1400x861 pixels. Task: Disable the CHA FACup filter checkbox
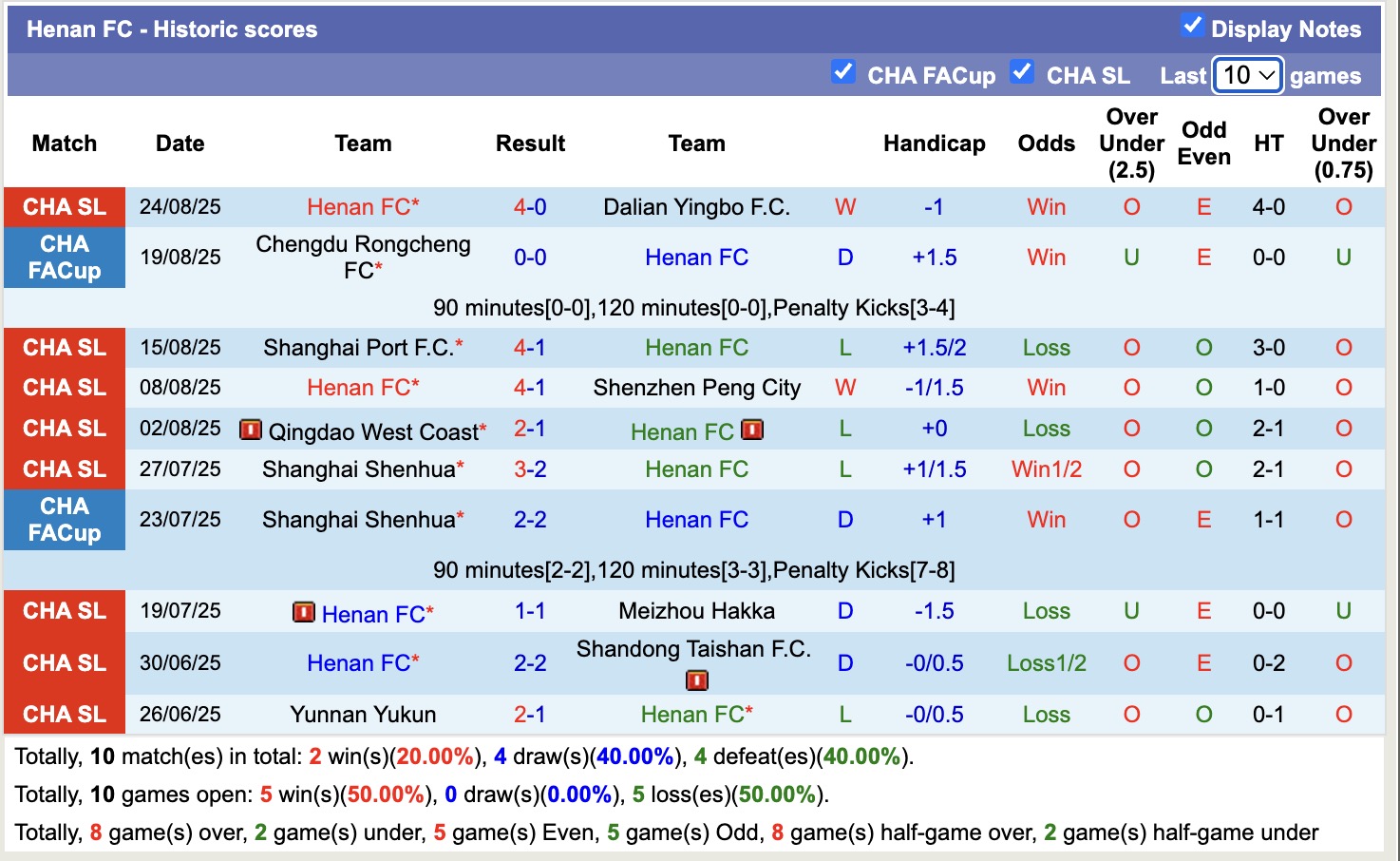[843, 70]
